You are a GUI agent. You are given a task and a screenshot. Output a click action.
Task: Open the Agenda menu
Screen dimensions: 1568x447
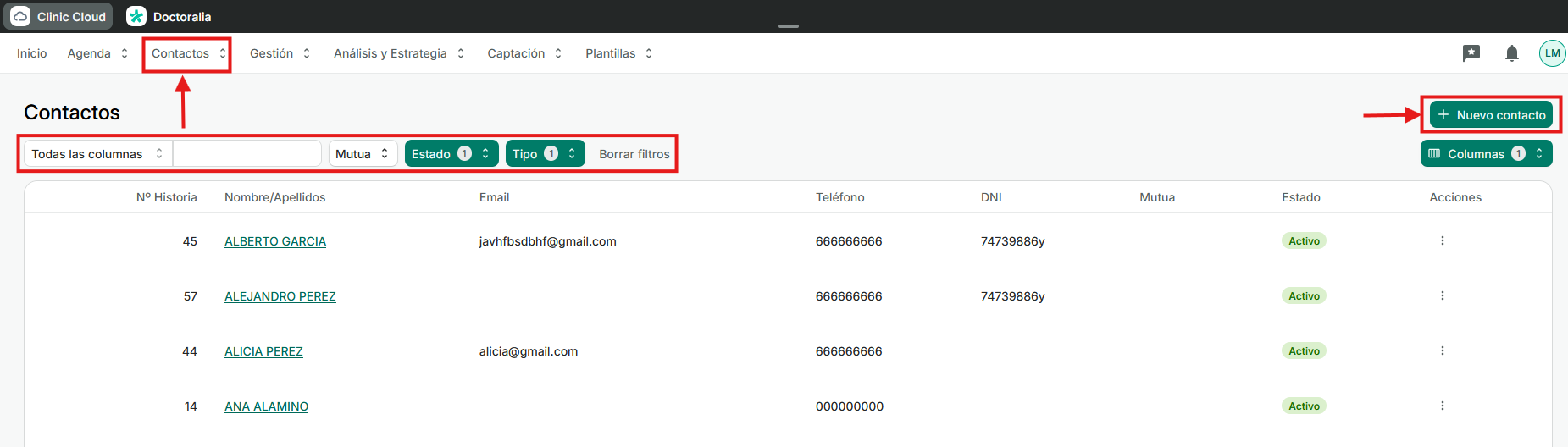[x=97, y=53]
